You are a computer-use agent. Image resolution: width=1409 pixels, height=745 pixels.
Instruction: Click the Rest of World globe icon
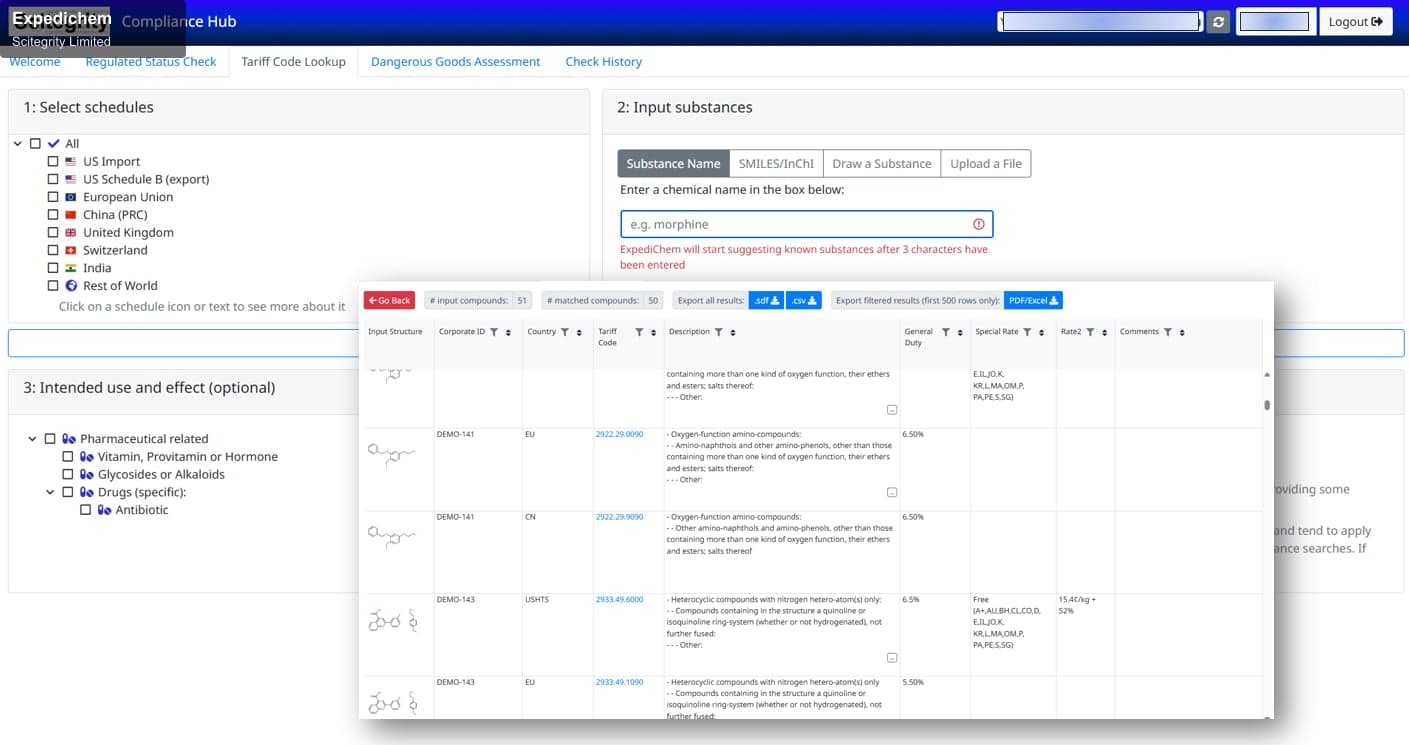tap(70, 286)
